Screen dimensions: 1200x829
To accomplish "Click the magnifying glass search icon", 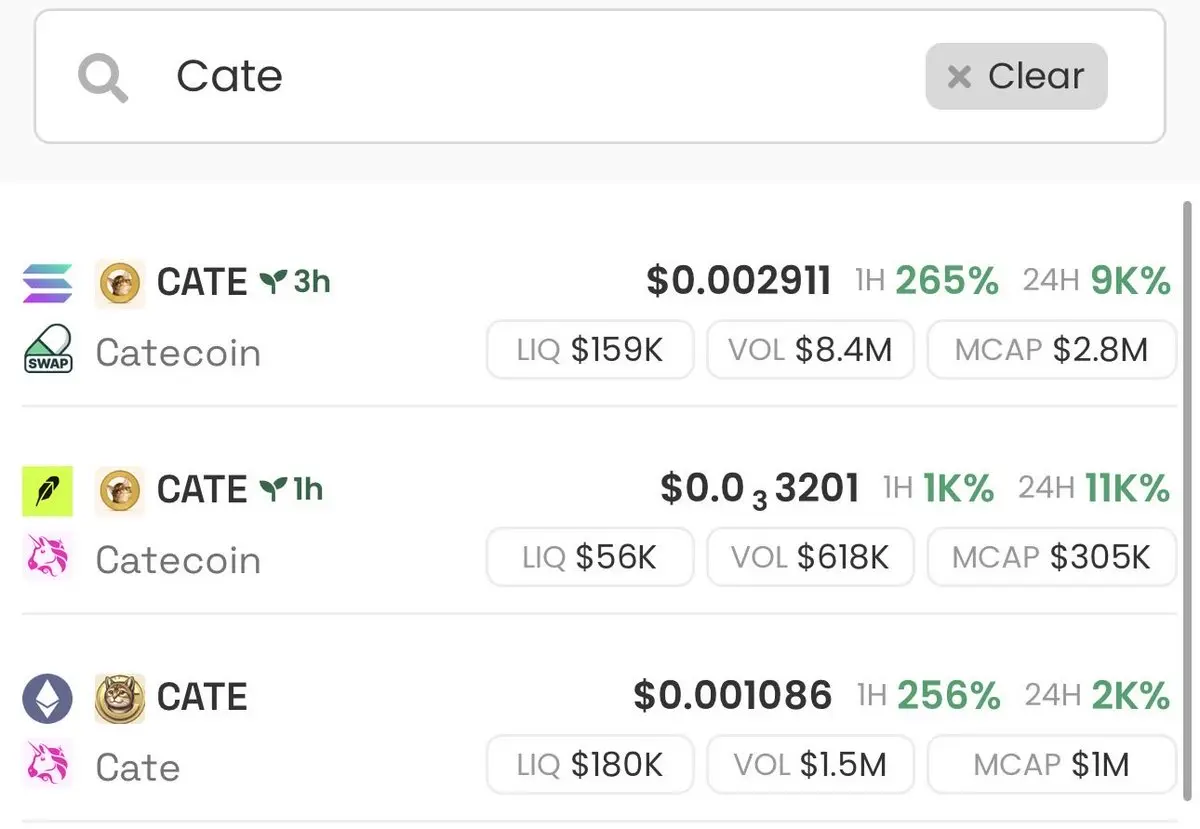I will click(103, 77).
